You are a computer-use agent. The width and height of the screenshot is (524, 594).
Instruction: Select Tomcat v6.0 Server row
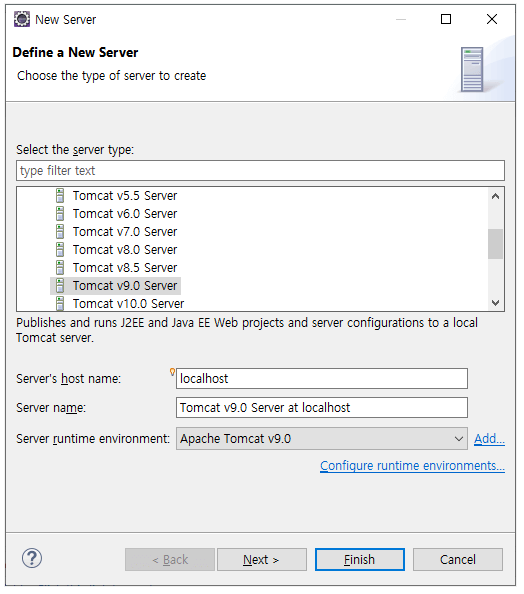pos(115,214)
